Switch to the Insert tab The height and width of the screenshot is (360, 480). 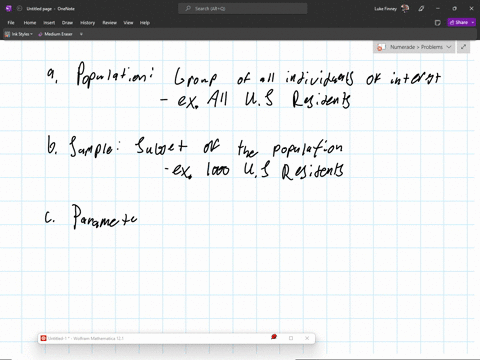pos(49,23)
